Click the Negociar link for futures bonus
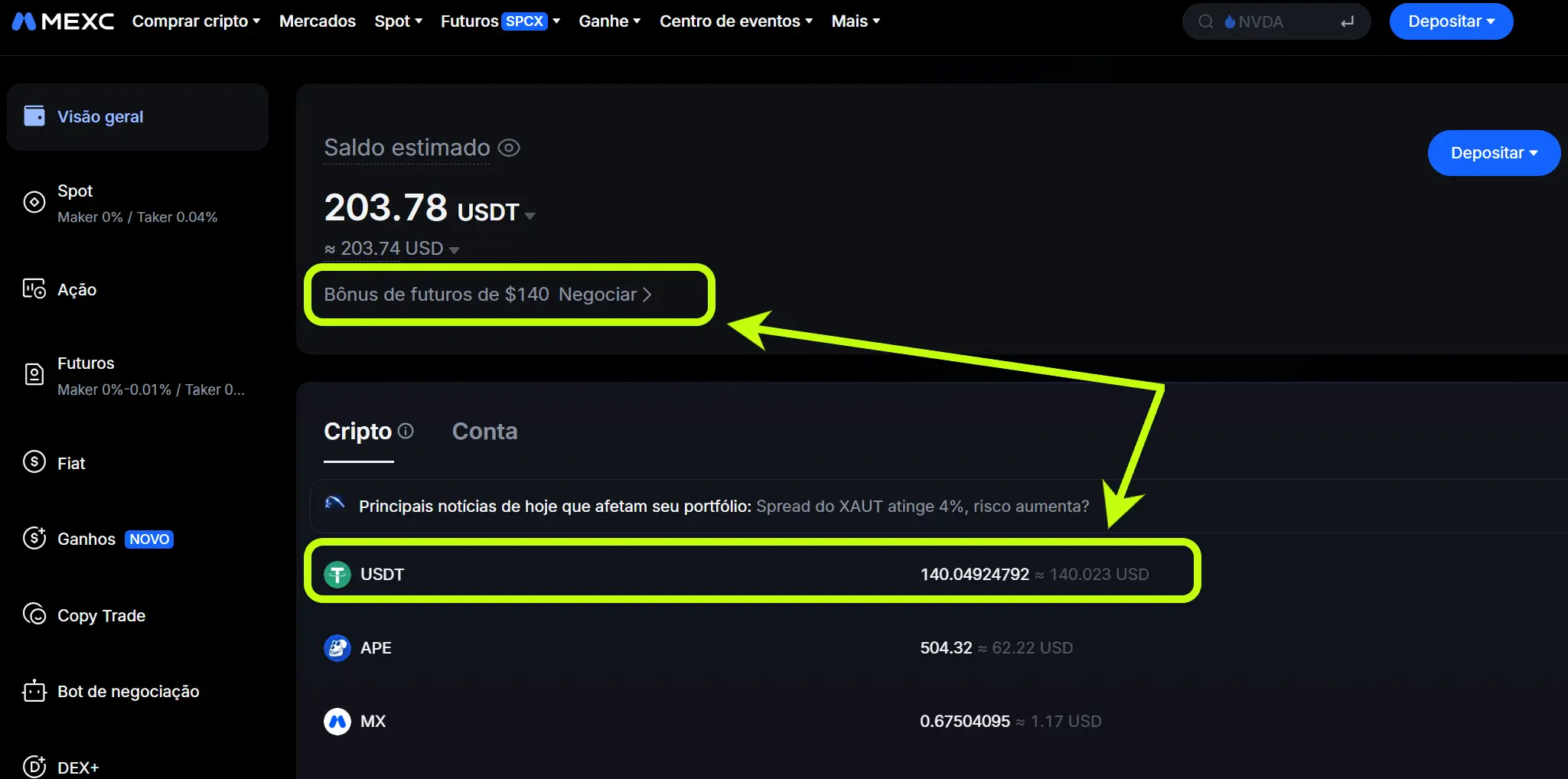The image size is (1568, 779). coord(605,295)
